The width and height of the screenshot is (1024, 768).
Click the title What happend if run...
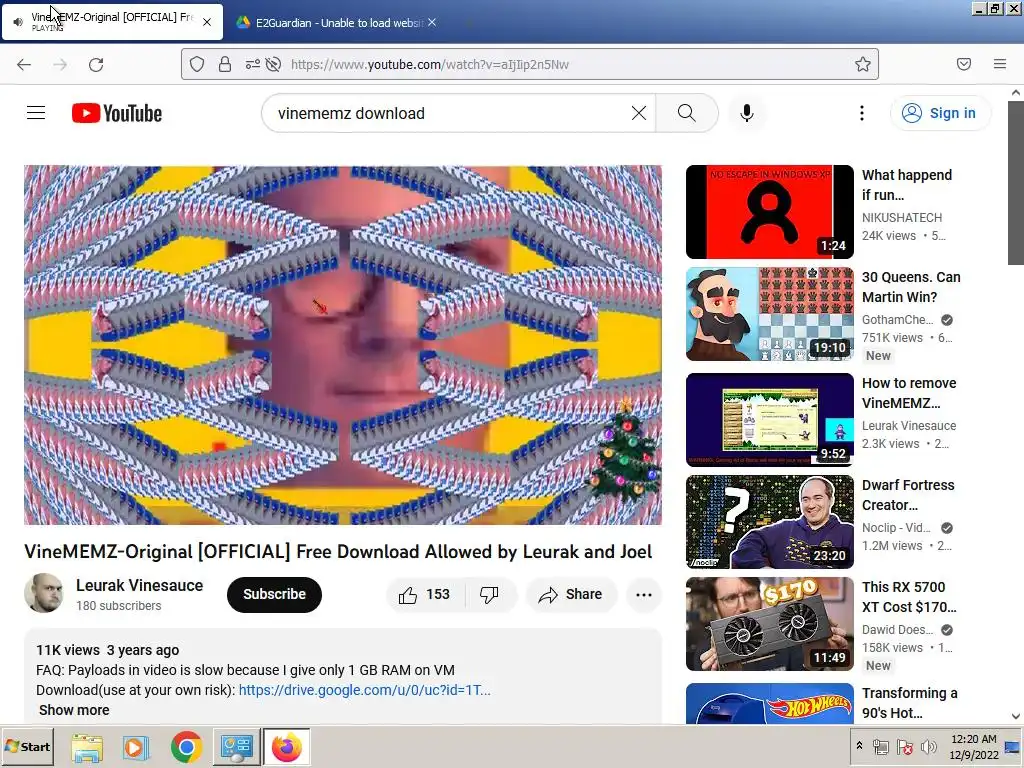click(906, 185)
